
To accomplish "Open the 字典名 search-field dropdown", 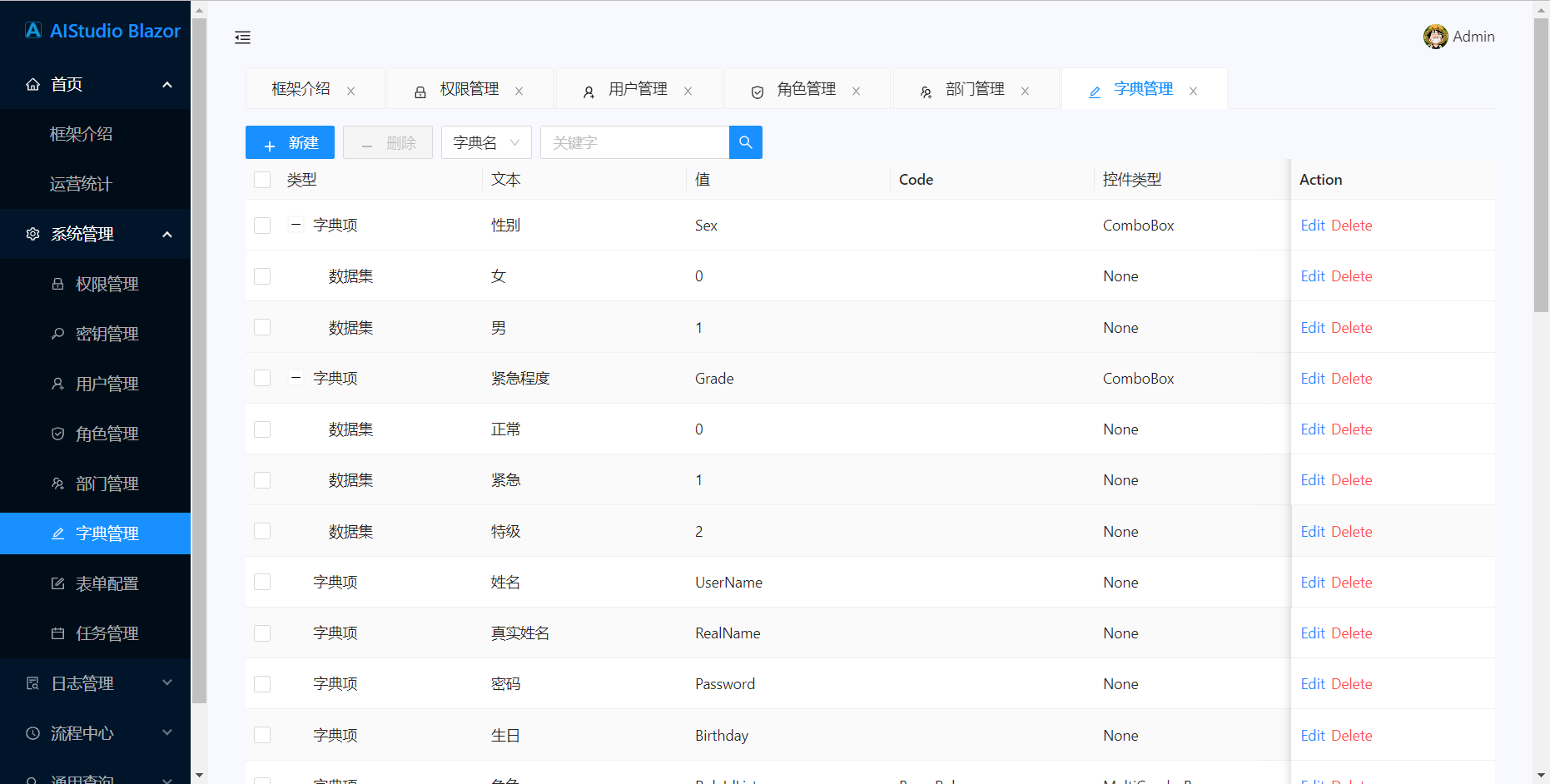I will (486, 142).
